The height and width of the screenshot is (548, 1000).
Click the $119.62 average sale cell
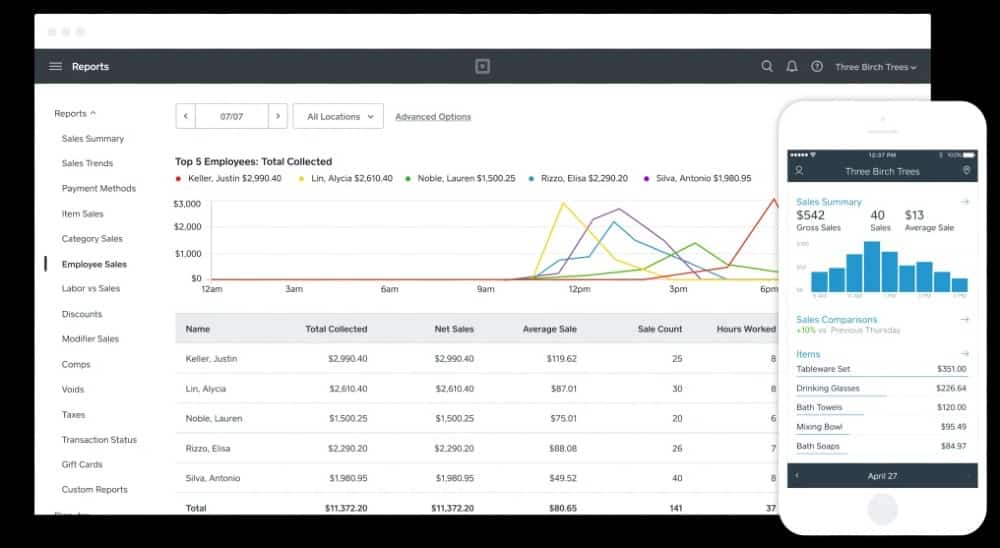point(561,359)
